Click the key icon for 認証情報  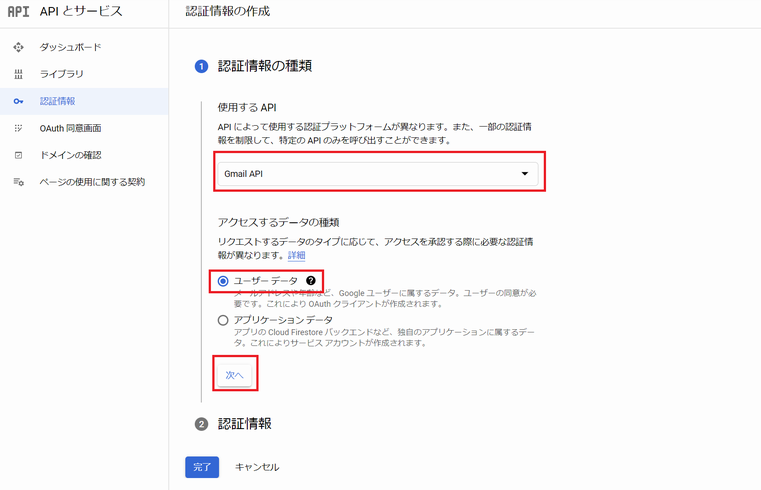point(18,101)
